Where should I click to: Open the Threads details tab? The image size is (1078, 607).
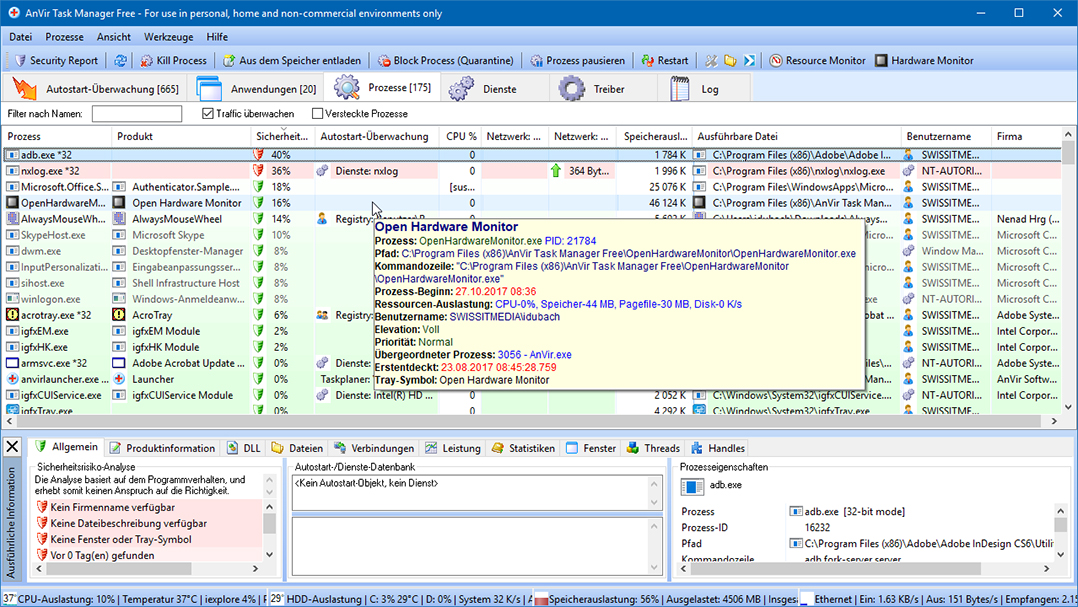(654, 448)
